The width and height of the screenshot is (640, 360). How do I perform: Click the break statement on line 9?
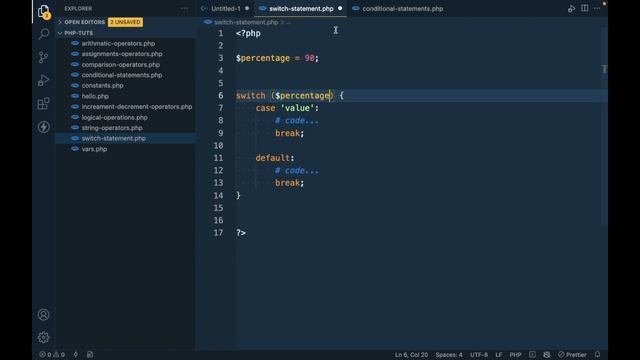(x=287, y=133)
